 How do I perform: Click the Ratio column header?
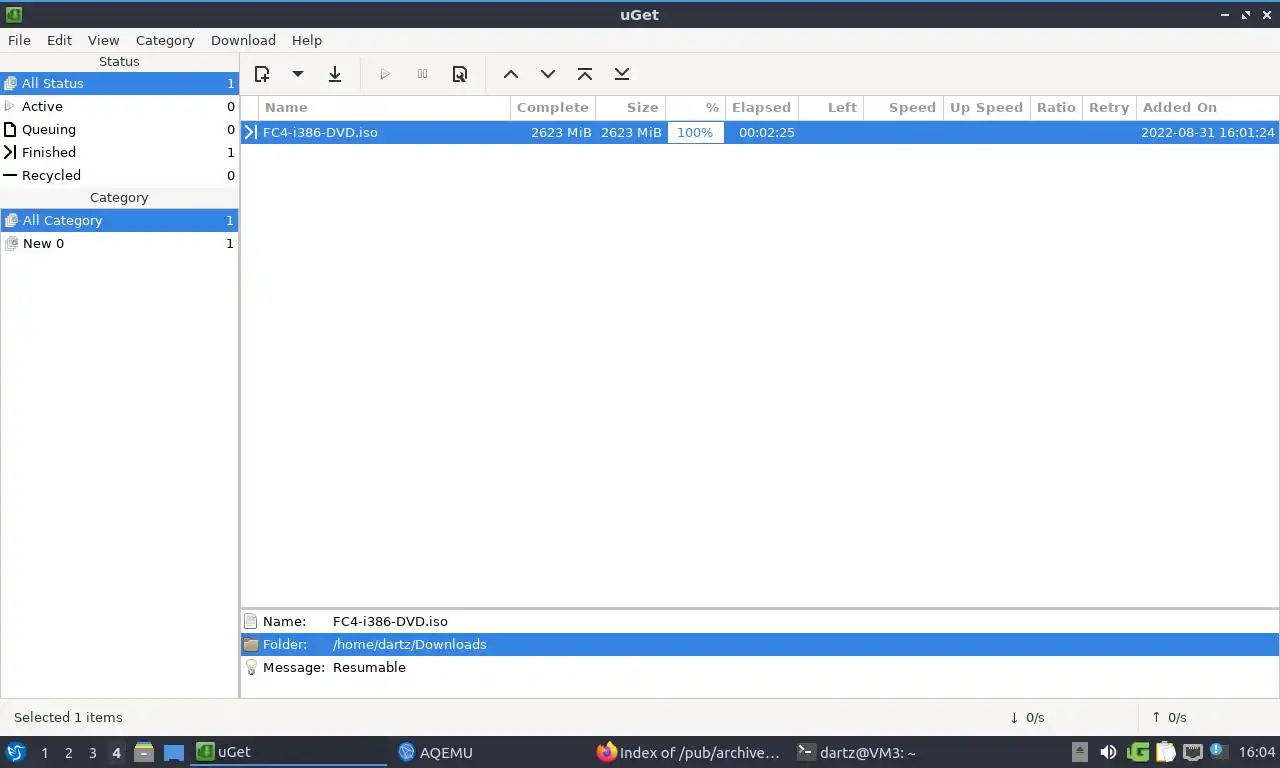1056,107
